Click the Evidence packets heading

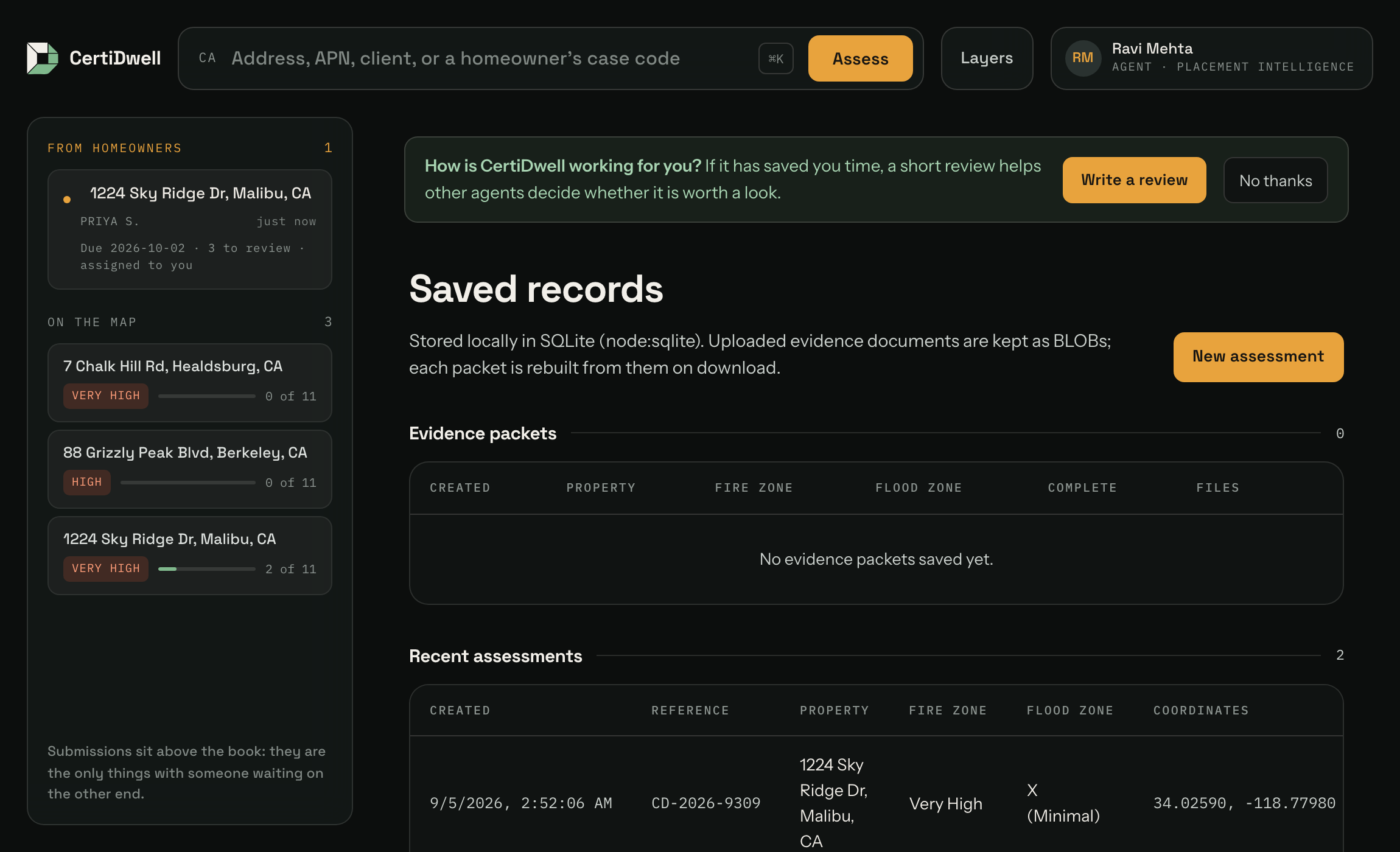(x=483, y=433)
